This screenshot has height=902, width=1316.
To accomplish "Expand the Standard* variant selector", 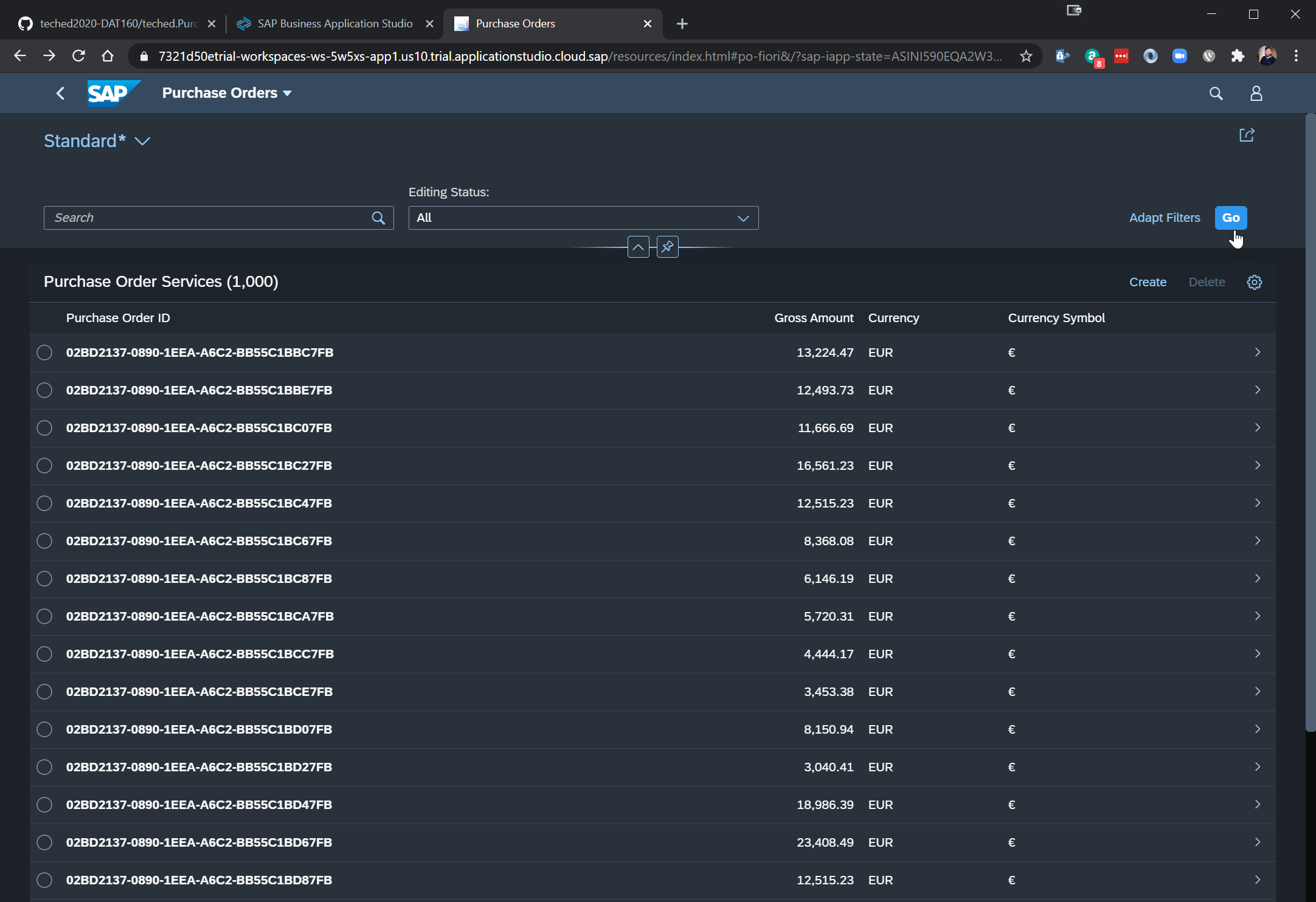I will (97, 141).
